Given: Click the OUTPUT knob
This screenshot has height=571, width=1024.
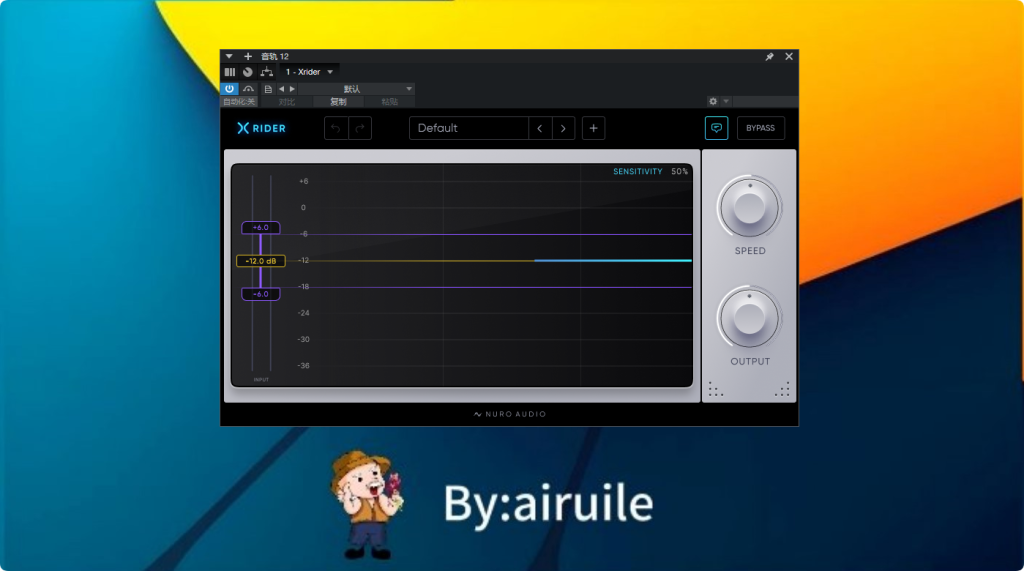Looking at the screenshot, I should pyautogui.click(x=749, y=318).
